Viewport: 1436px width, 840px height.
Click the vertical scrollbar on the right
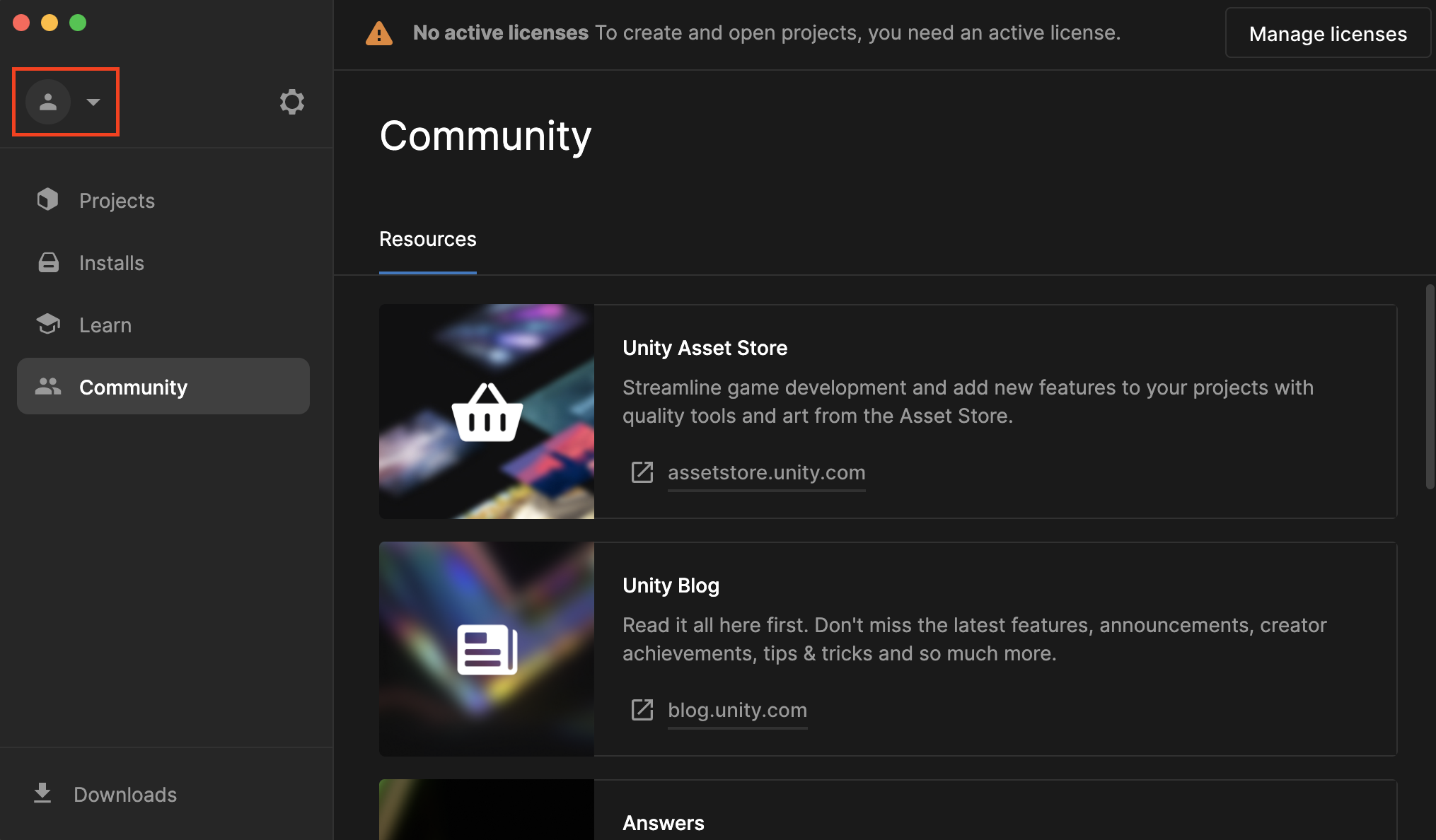[x=1430, y=386]
